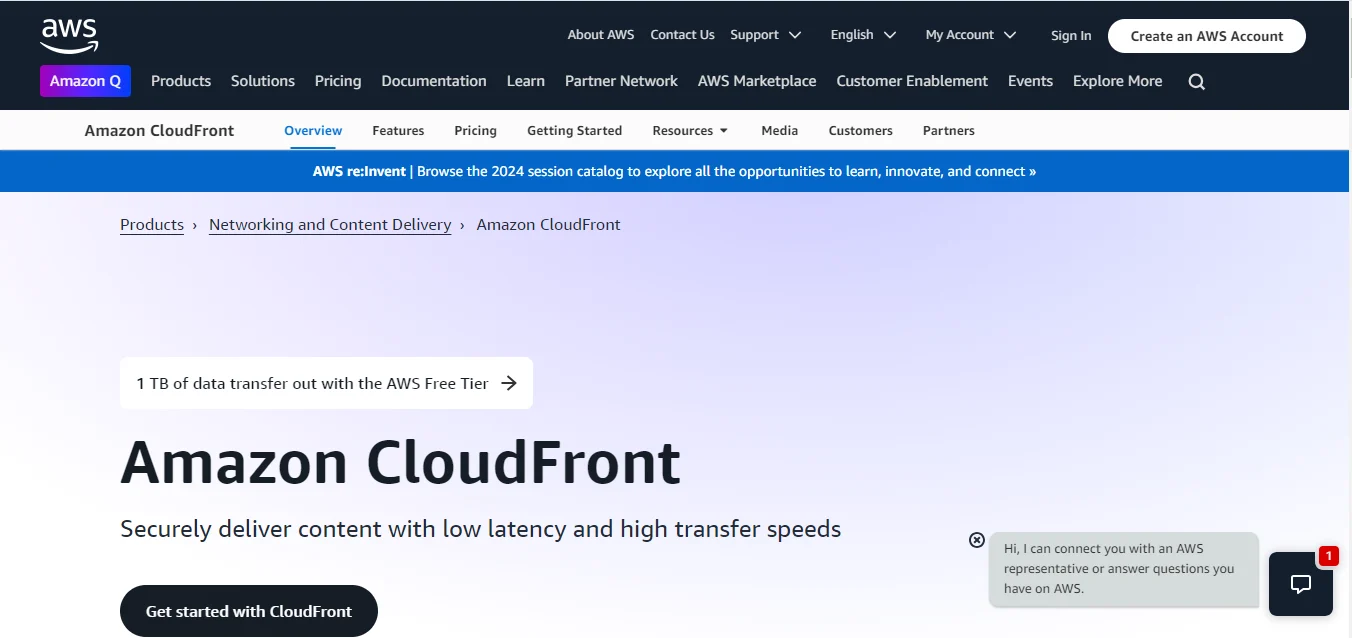Click the Amazon CloudFront main heading
Screen dimensions: 1352x638
pyautogui.click(x=400, y=462)
